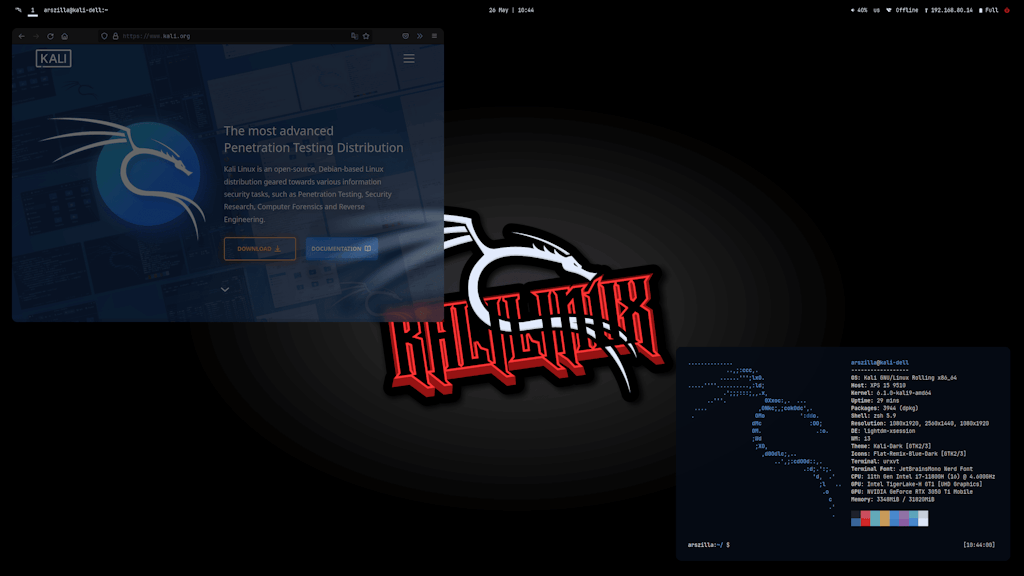Reload the kali.org page

(x=50, y=37)
